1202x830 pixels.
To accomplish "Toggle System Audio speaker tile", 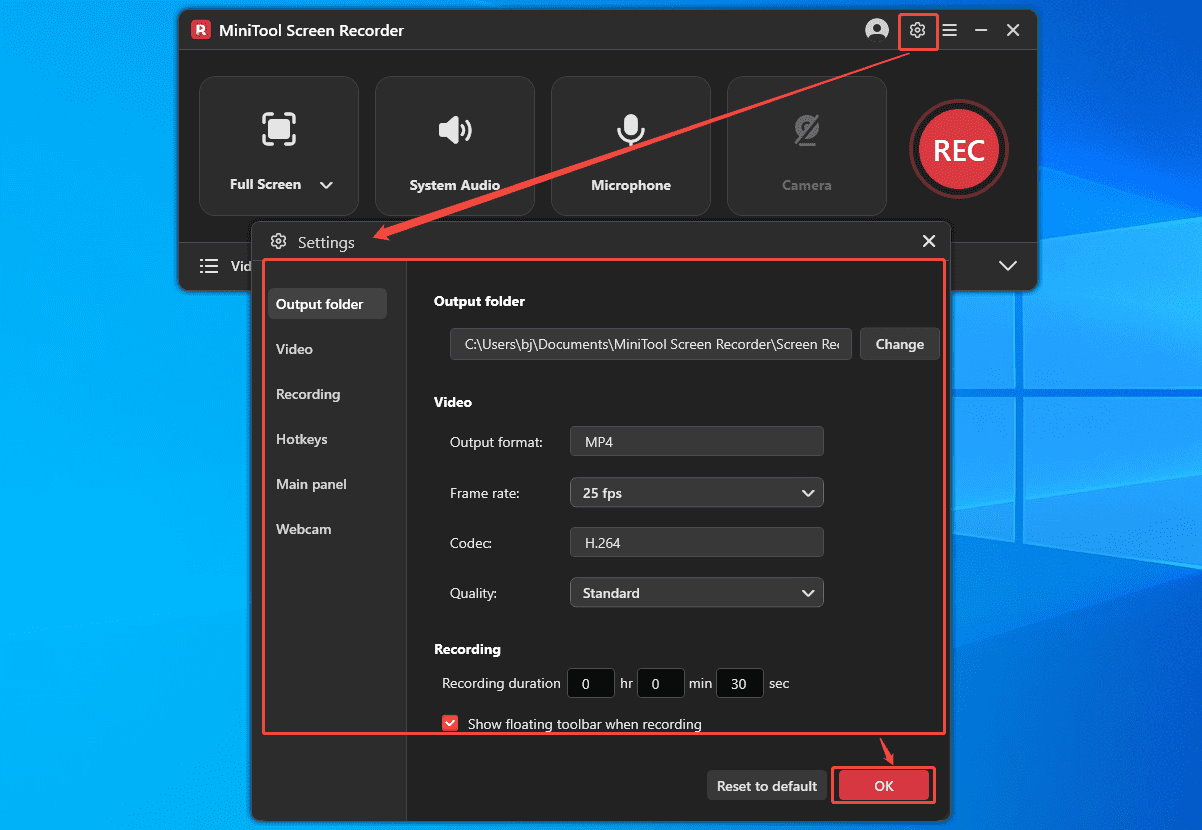I will coord(455,146).
